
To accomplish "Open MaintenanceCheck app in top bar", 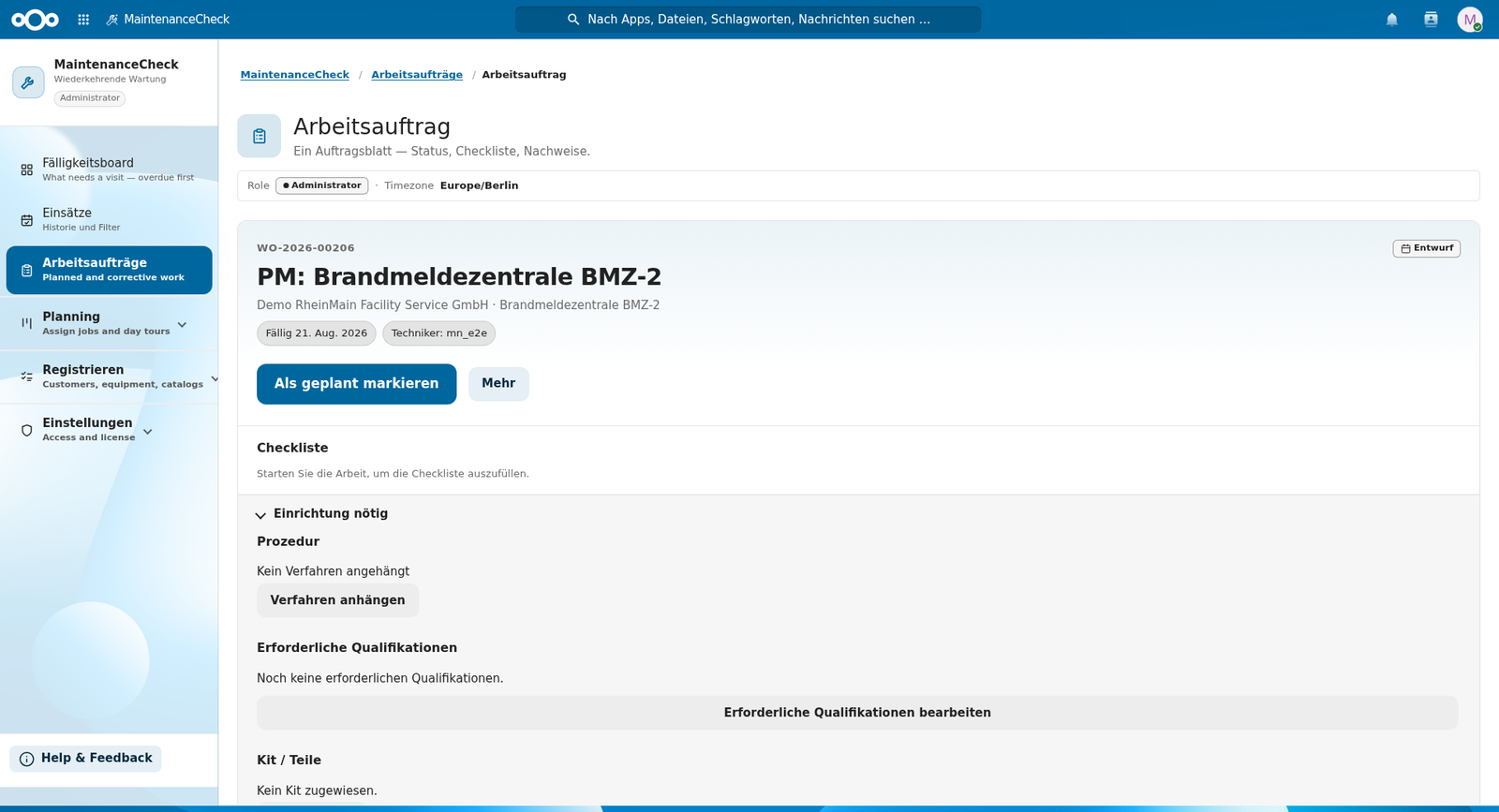I will coord(168,19).
